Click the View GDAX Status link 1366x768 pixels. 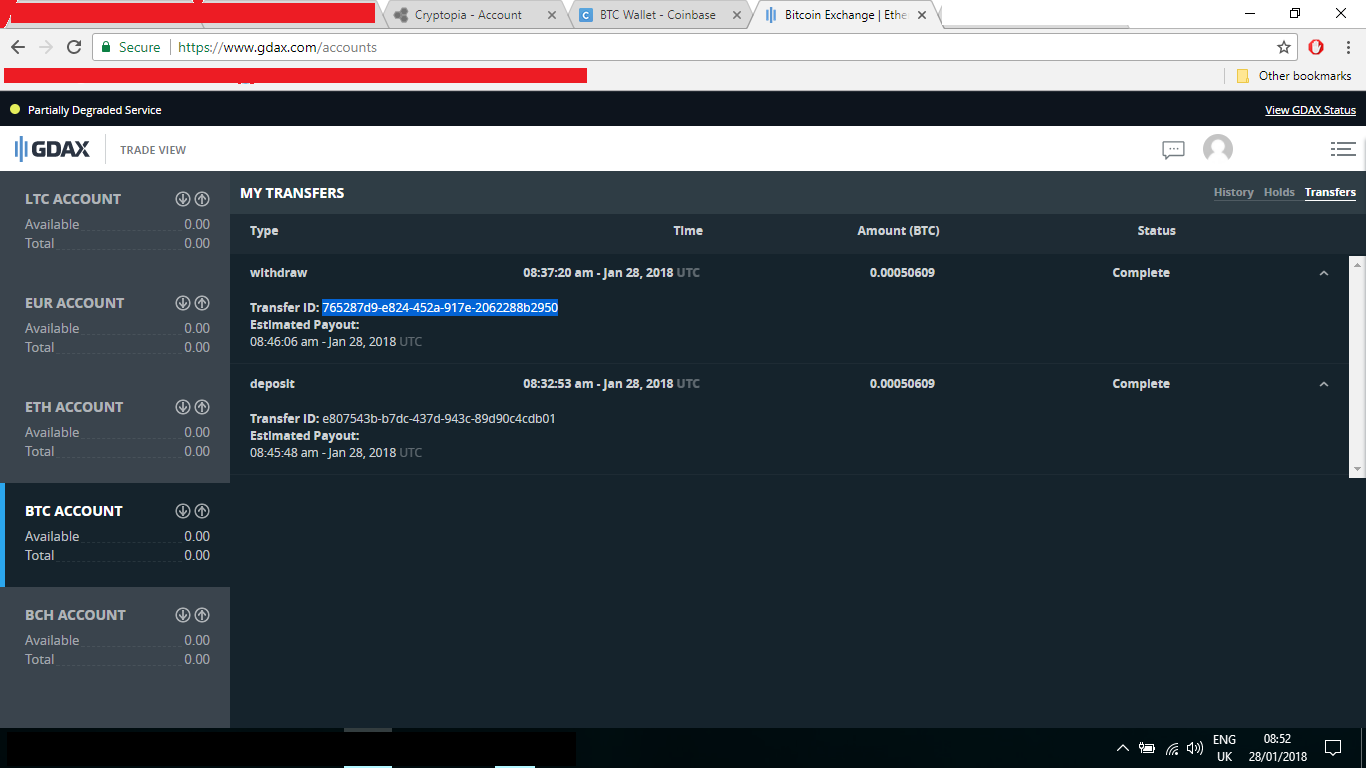pyautogui.click(x=1310, y=109)
